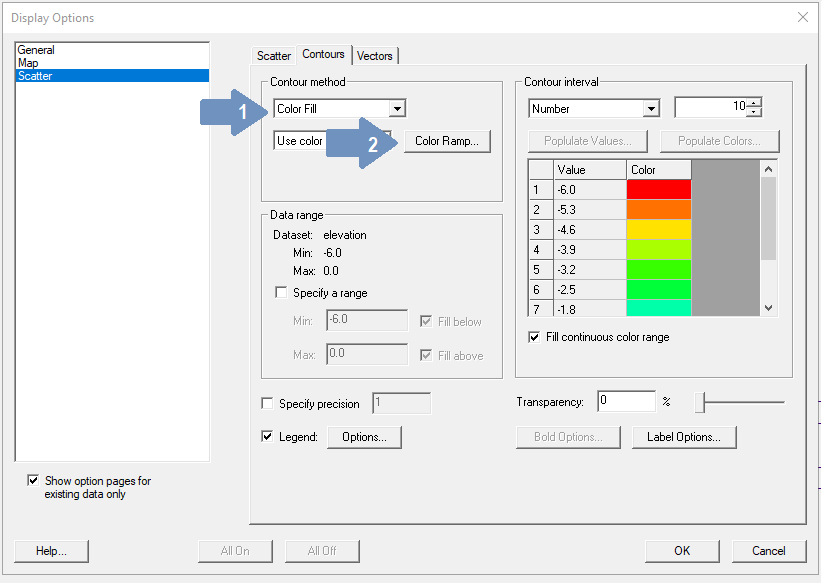Click the contour table scrollbar thumb
This screenshot has height=583, width=822.
[769, 219]
